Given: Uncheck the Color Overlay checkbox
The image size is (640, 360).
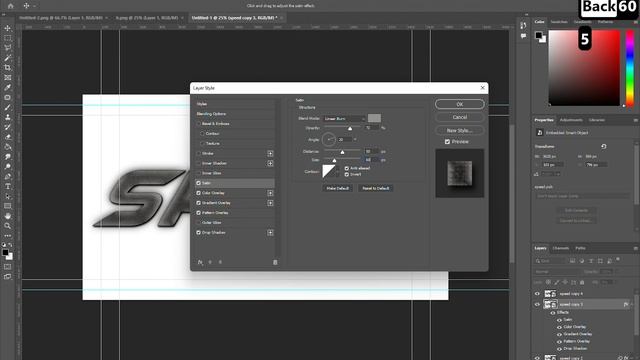Looking at the screenshot, I should [199, 193].
